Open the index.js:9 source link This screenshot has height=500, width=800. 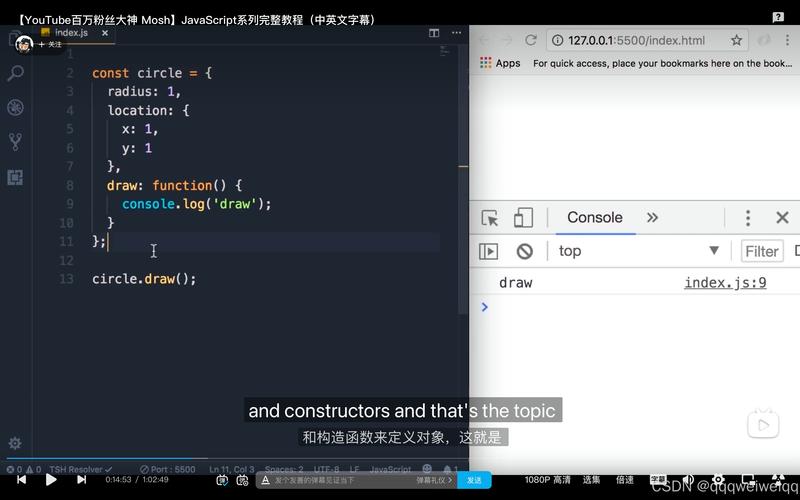coord(725,283)
